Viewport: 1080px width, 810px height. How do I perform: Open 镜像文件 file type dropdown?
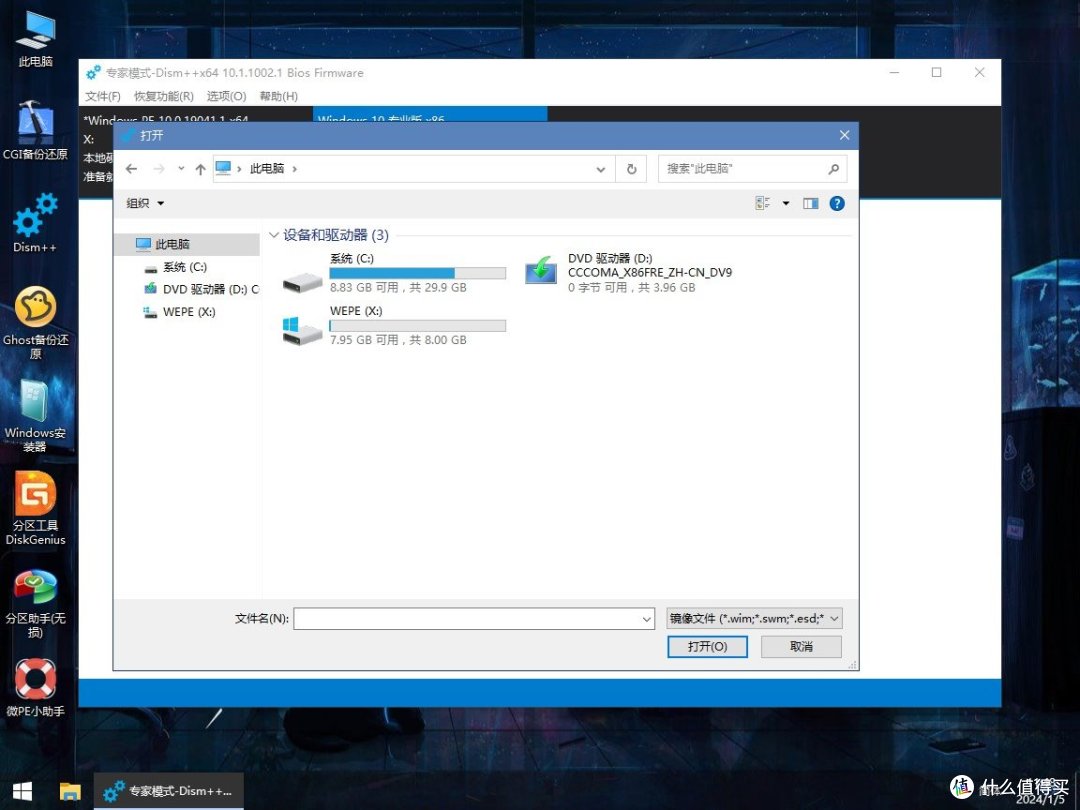(754, 619)
